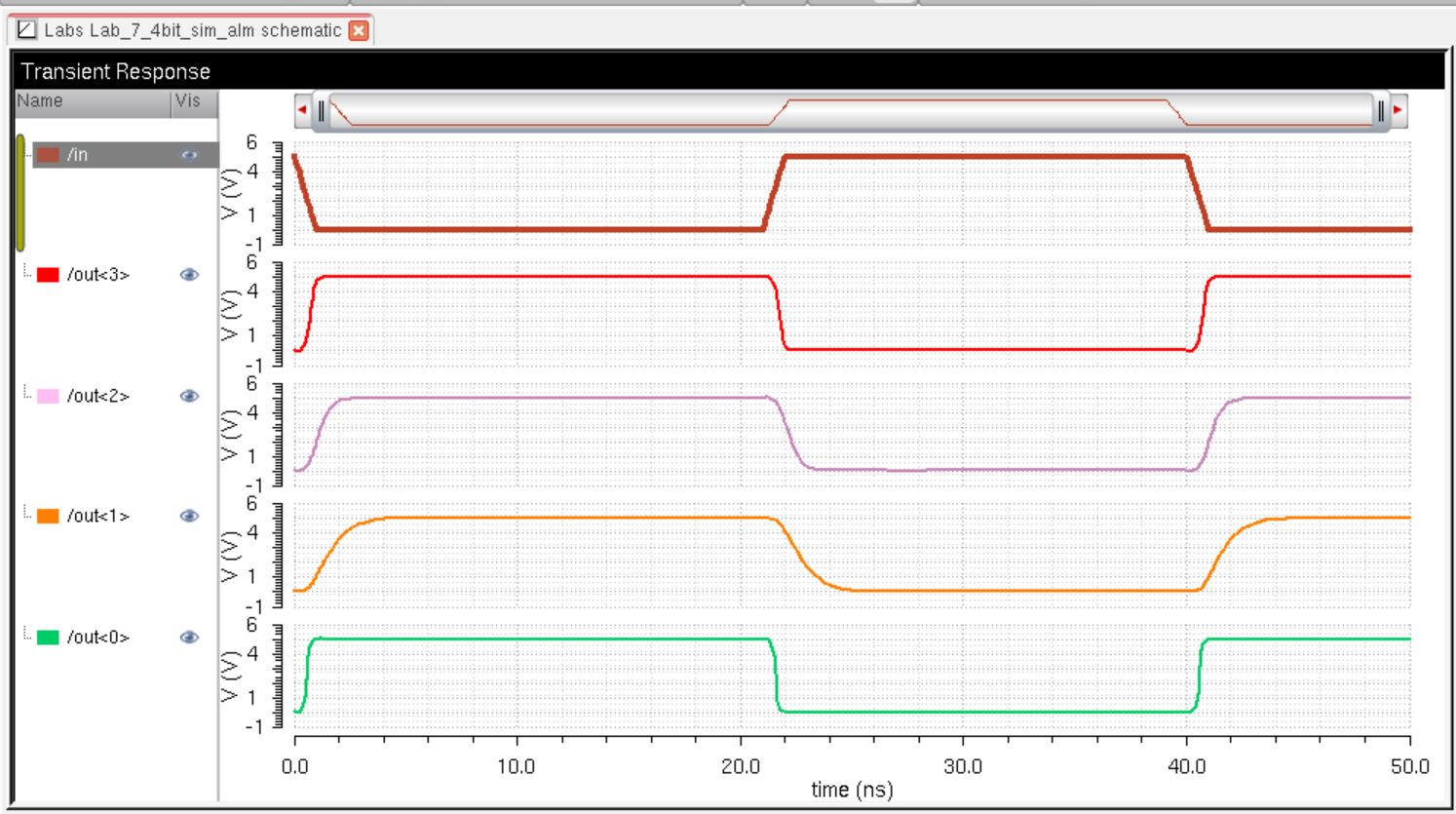Click the pink /out<2> color swatch

[48, 396]
